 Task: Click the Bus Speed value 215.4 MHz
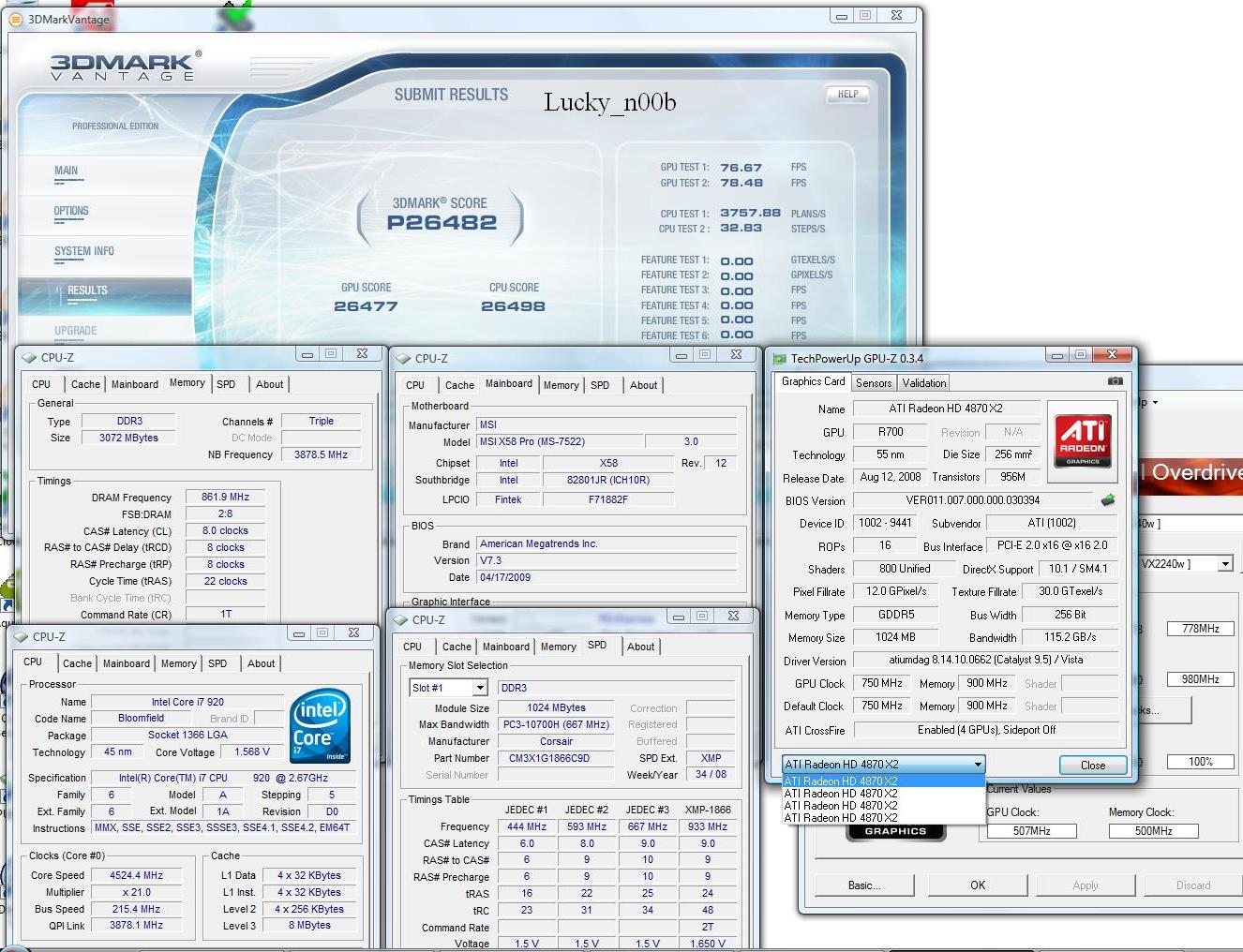pyautogui.click(x=136, y=909)
